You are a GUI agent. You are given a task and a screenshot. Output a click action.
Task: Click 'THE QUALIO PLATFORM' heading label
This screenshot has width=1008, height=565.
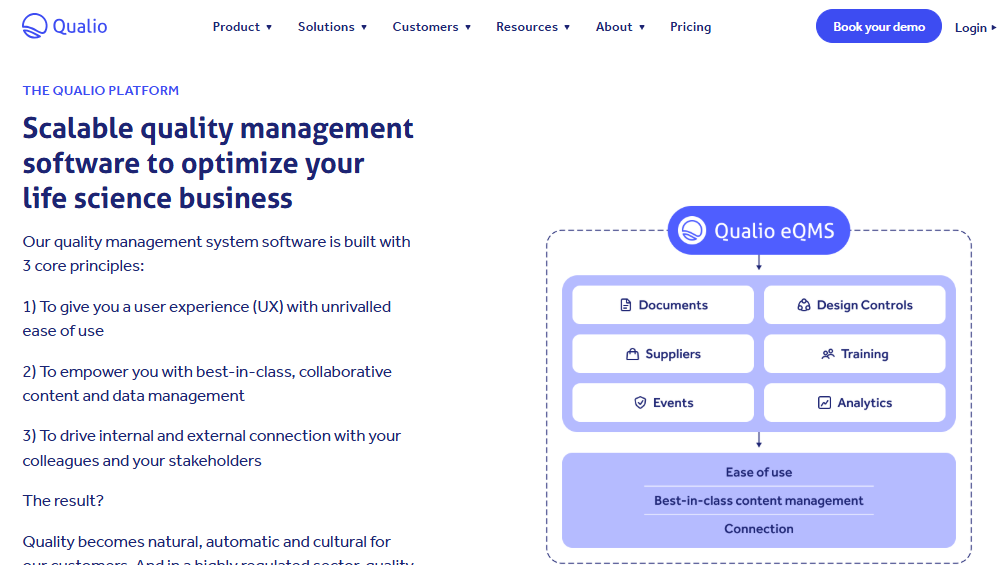(101, 91)
